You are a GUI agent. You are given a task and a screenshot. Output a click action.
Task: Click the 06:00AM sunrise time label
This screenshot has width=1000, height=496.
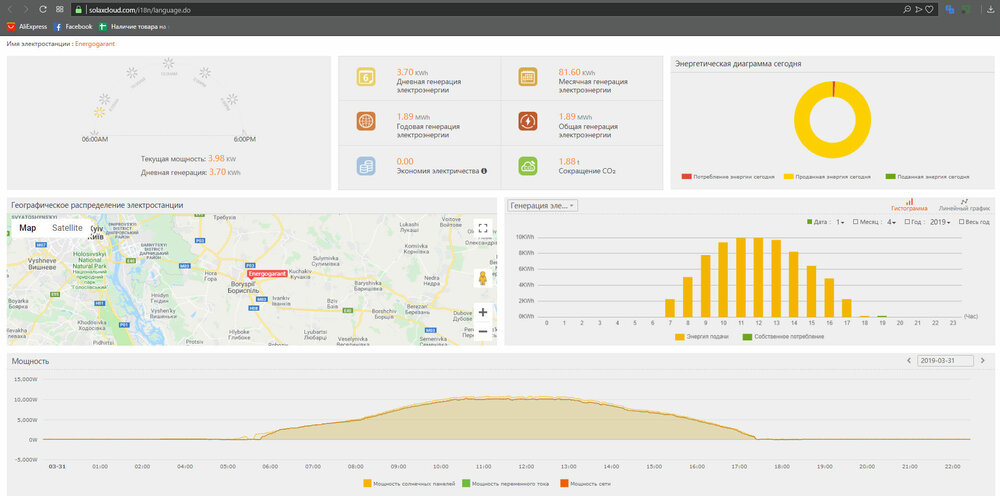coord(94,139)
